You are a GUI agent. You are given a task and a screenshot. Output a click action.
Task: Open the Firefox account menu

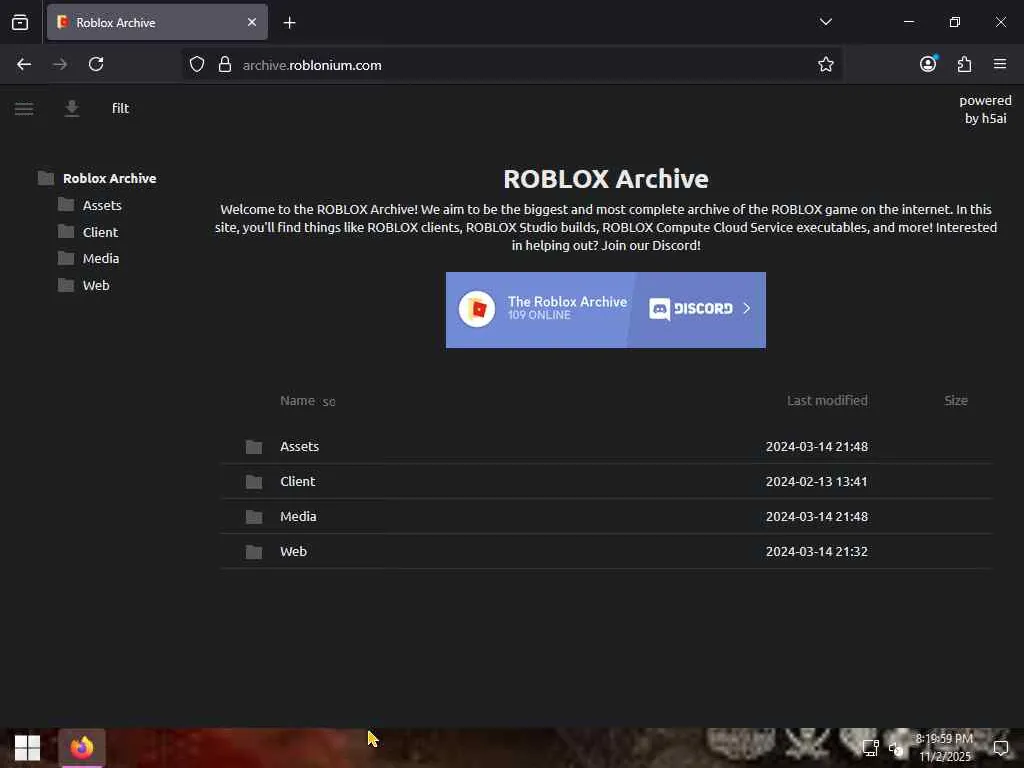(928, 63)
